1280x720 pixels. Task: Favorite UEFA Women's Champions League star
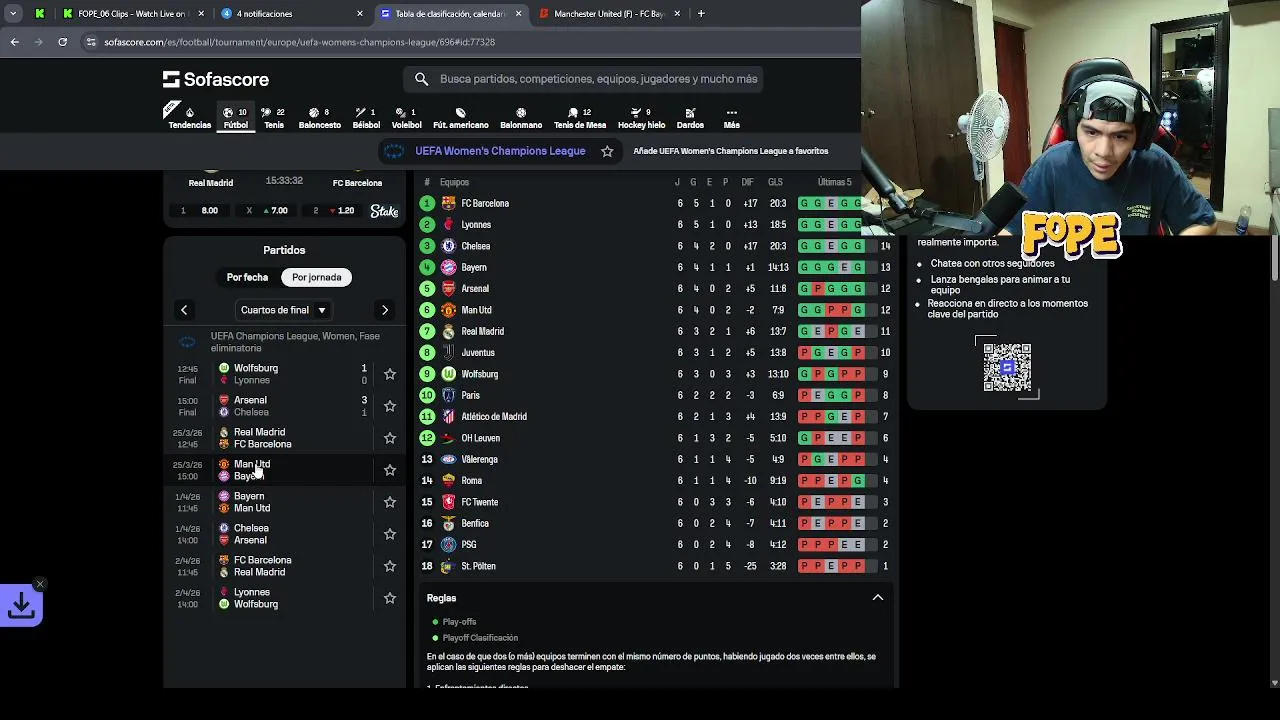607,151
